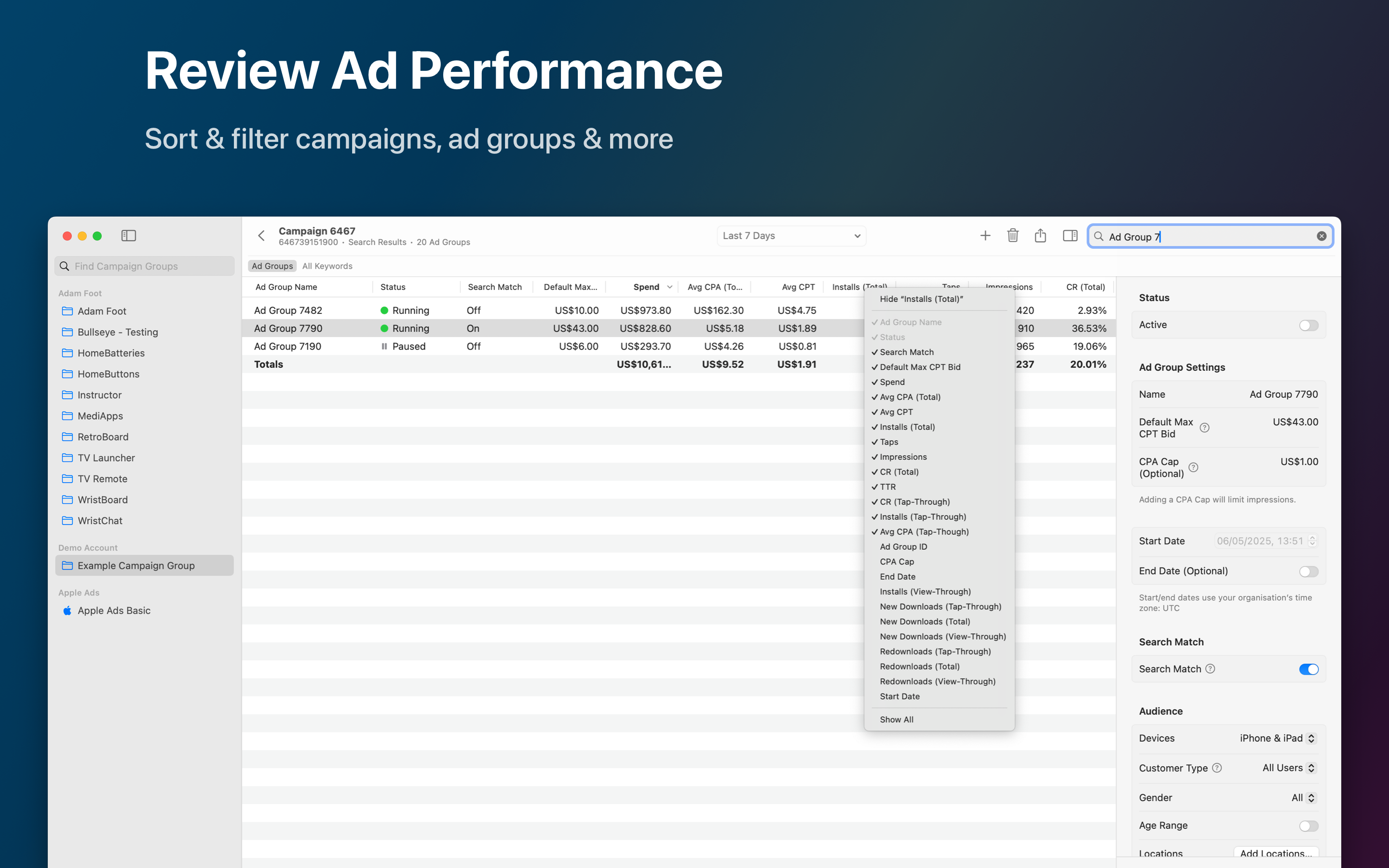Image resolution: width=1389 pixels, height=868 pixels.
Task: Sort by Spend column header
Action: [x=642, y=287]
